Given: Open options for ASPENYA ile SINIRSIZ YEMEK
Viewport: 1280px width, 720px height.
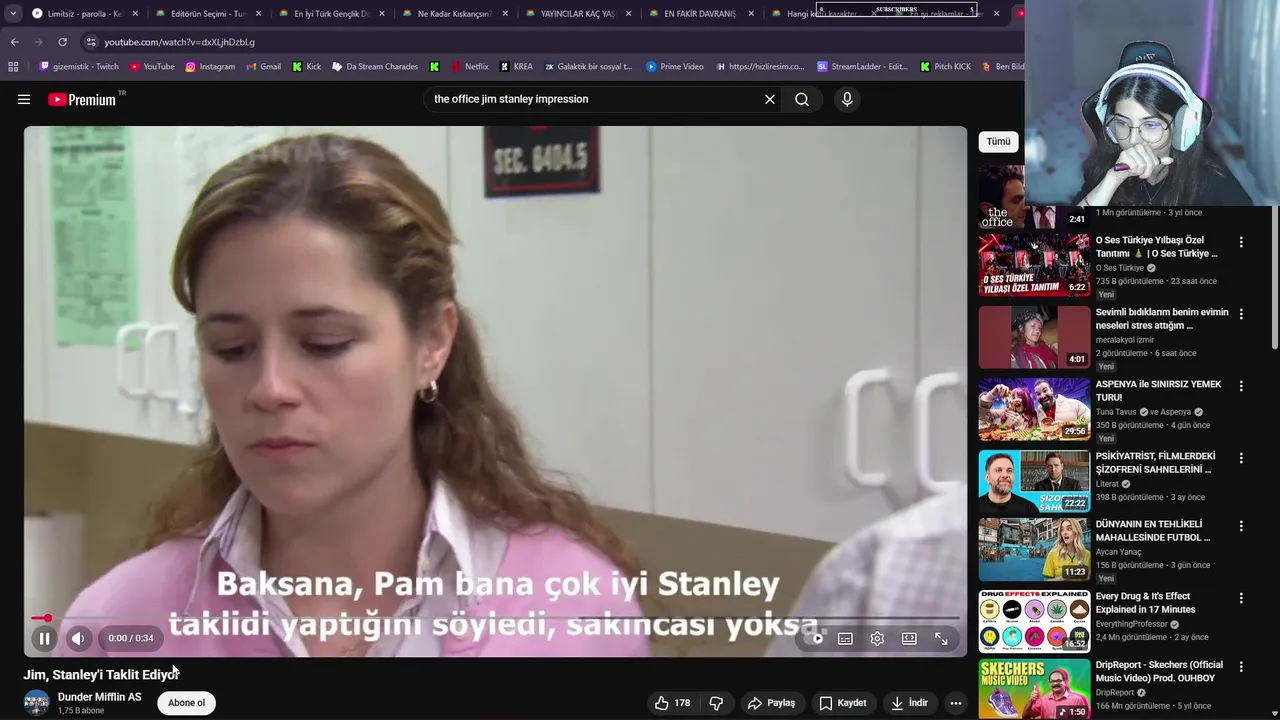Looking at the screenshot, I should pyautogui.click(x=1241, y=386).
